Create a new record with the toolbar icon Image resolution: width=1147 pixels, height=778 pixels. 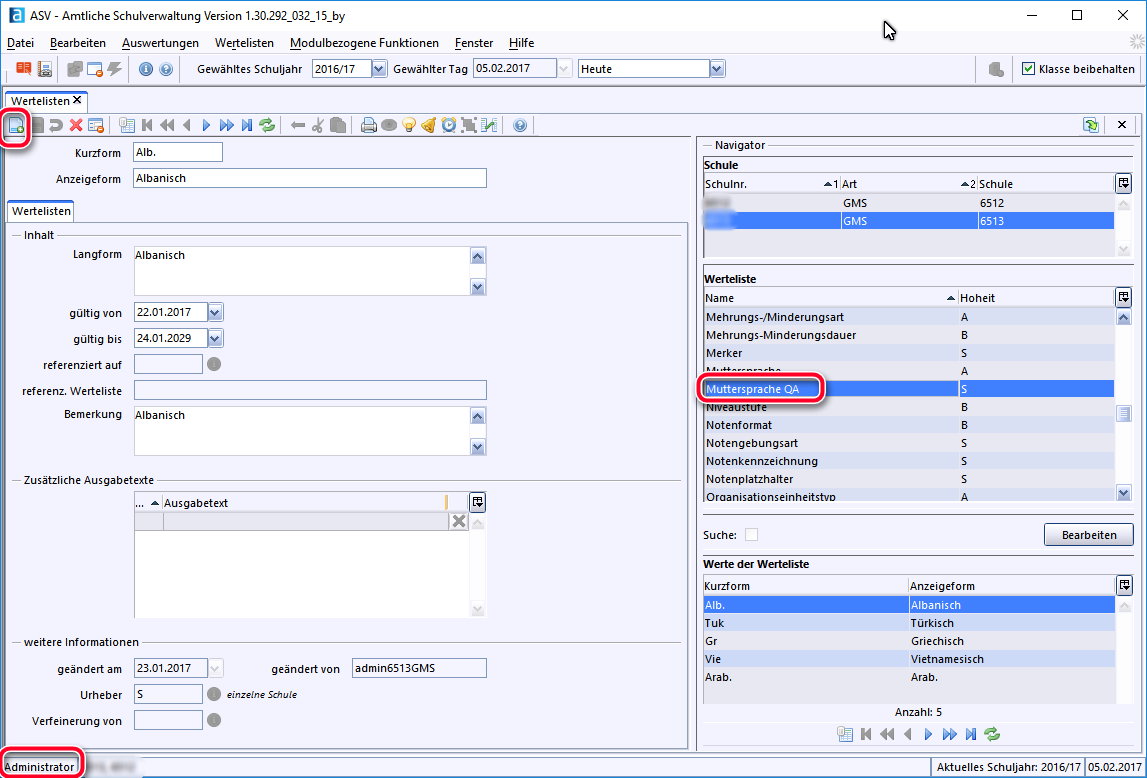point(16,126)
